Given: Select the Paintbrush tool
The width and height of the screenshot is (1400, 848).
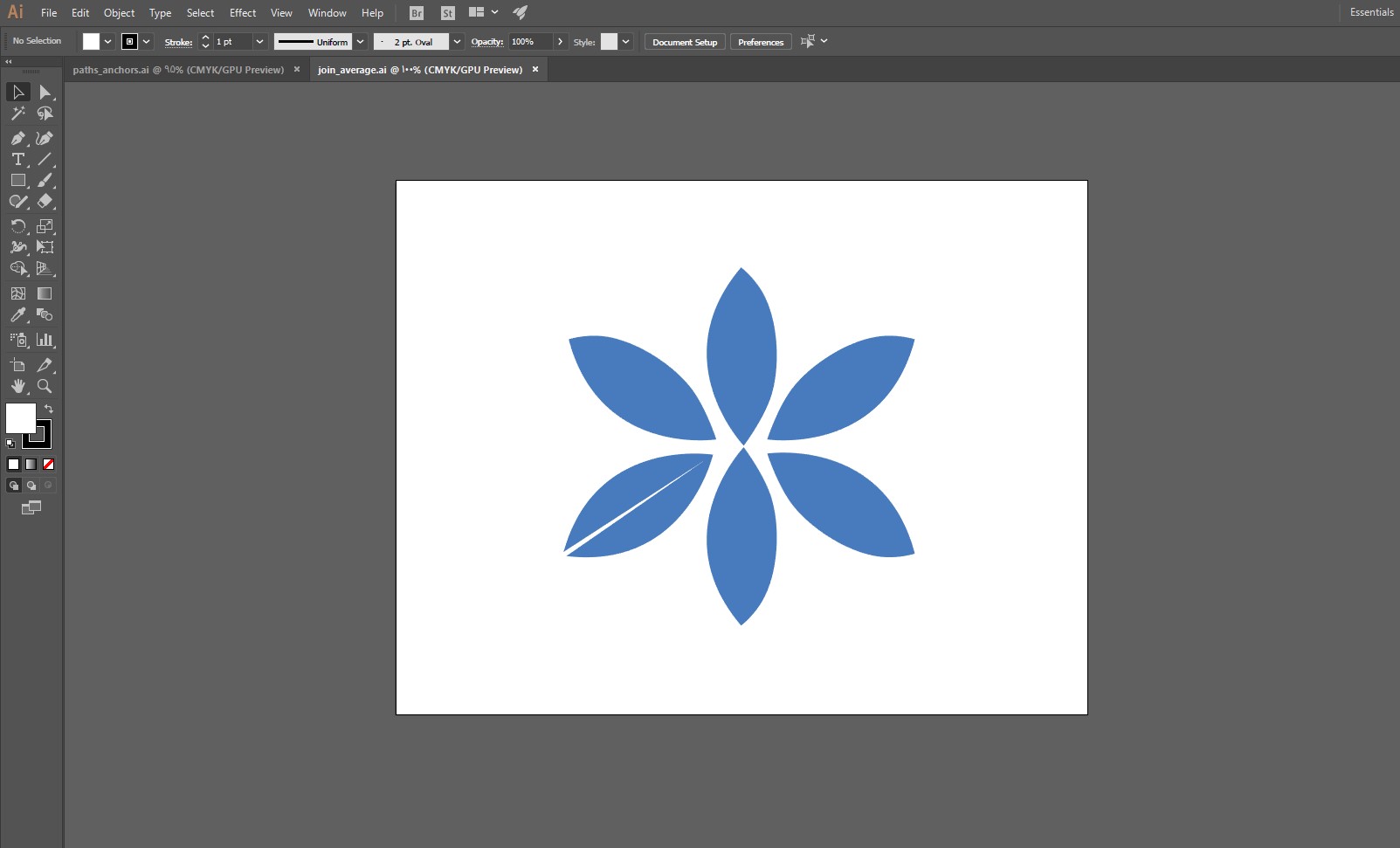Looking at the screenshot, I should 45,180.
